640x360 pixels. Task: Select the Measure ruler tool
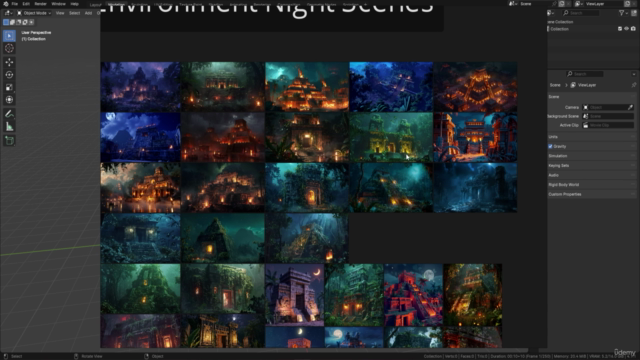pos(9,127)
